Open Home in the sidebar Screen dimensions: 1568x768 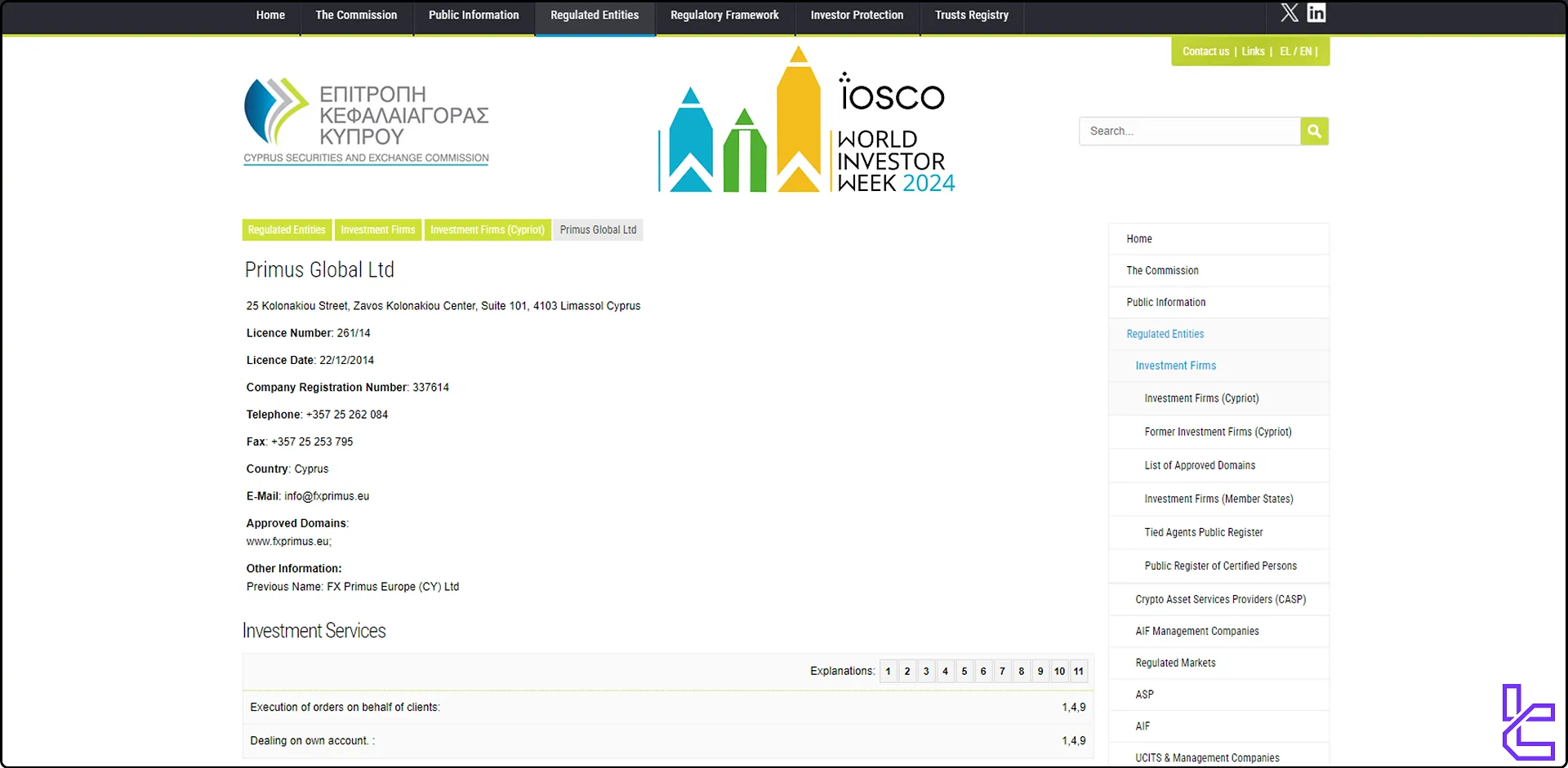tap(1218, 239)
